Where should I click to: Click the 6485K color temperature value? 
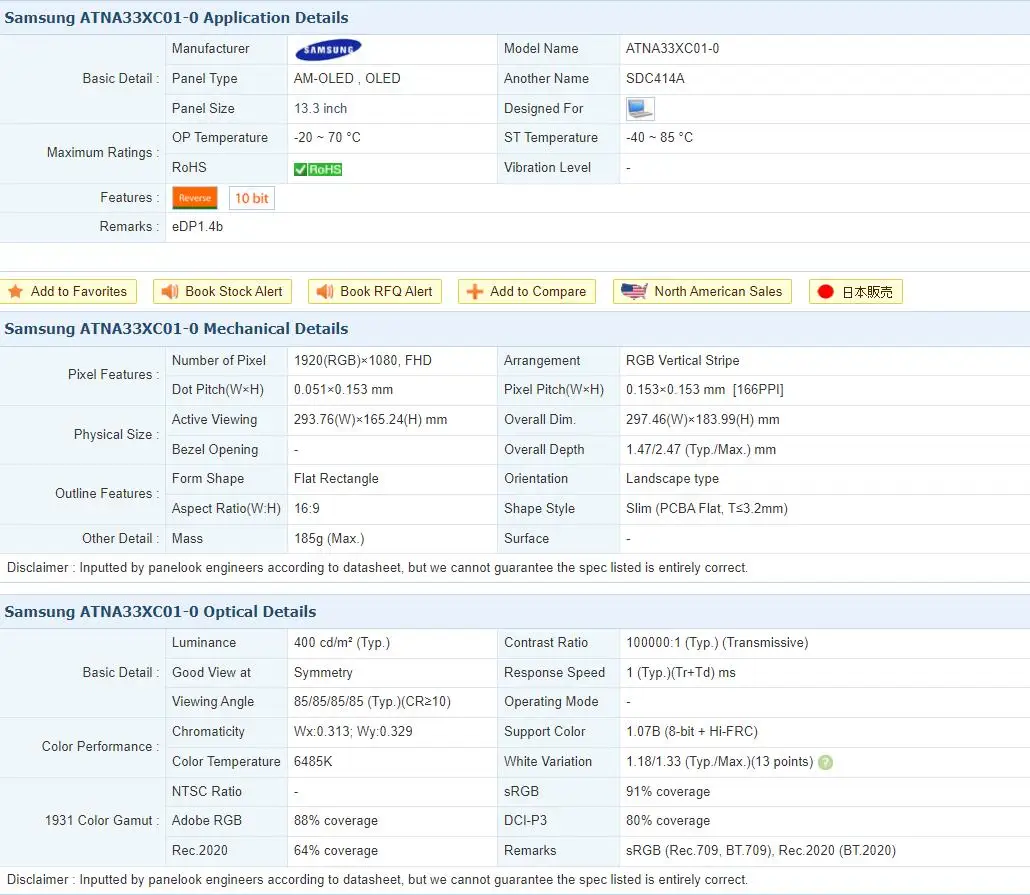pyautogui.click(x=313, y=762)
